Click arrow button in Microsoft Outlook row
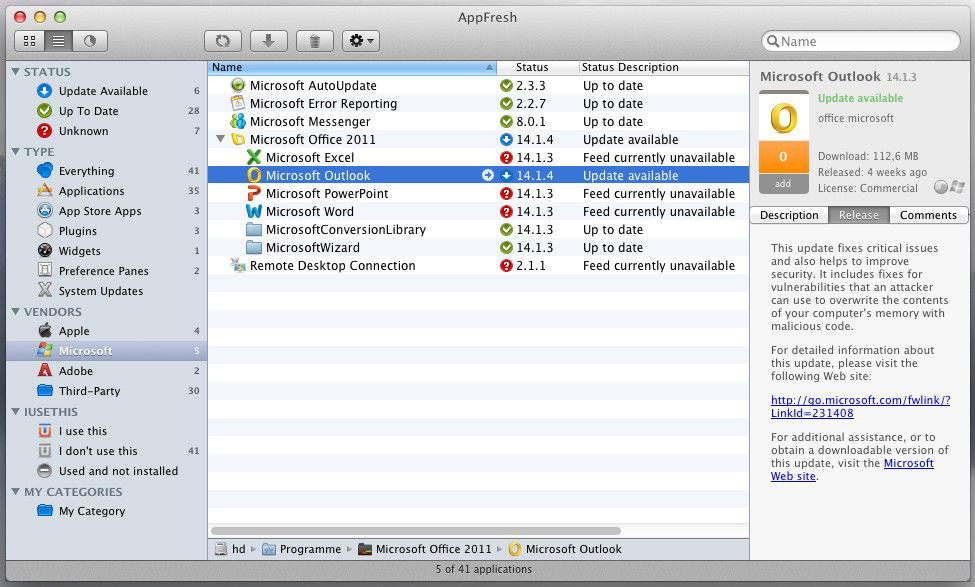Screen dimensions: 975x587 click(488, 175)
